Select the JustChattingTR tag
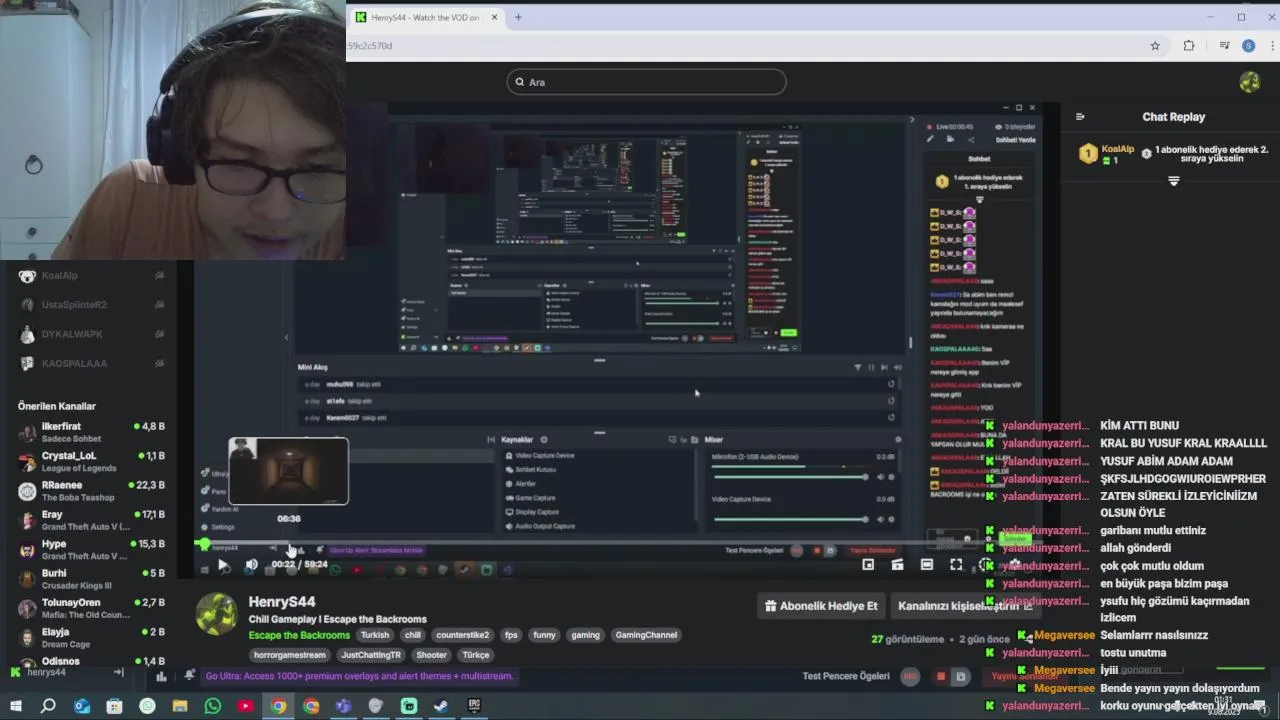The width and height of the screenshot is (1280, 720). coord(371,655)
